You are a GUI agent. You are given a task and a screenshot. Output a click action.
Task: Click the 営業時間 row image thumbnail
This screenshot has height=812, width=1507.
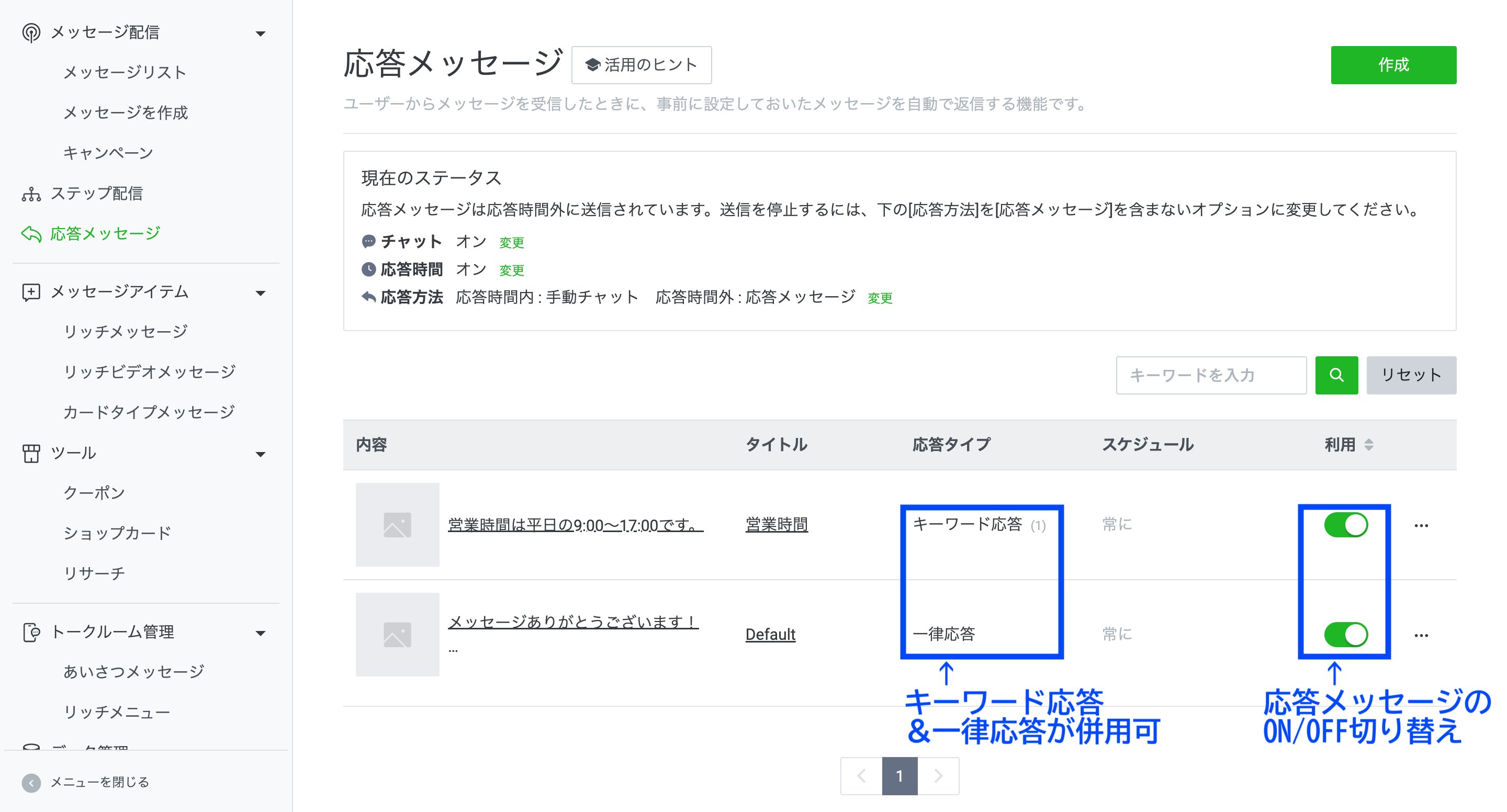pos(397,525)
